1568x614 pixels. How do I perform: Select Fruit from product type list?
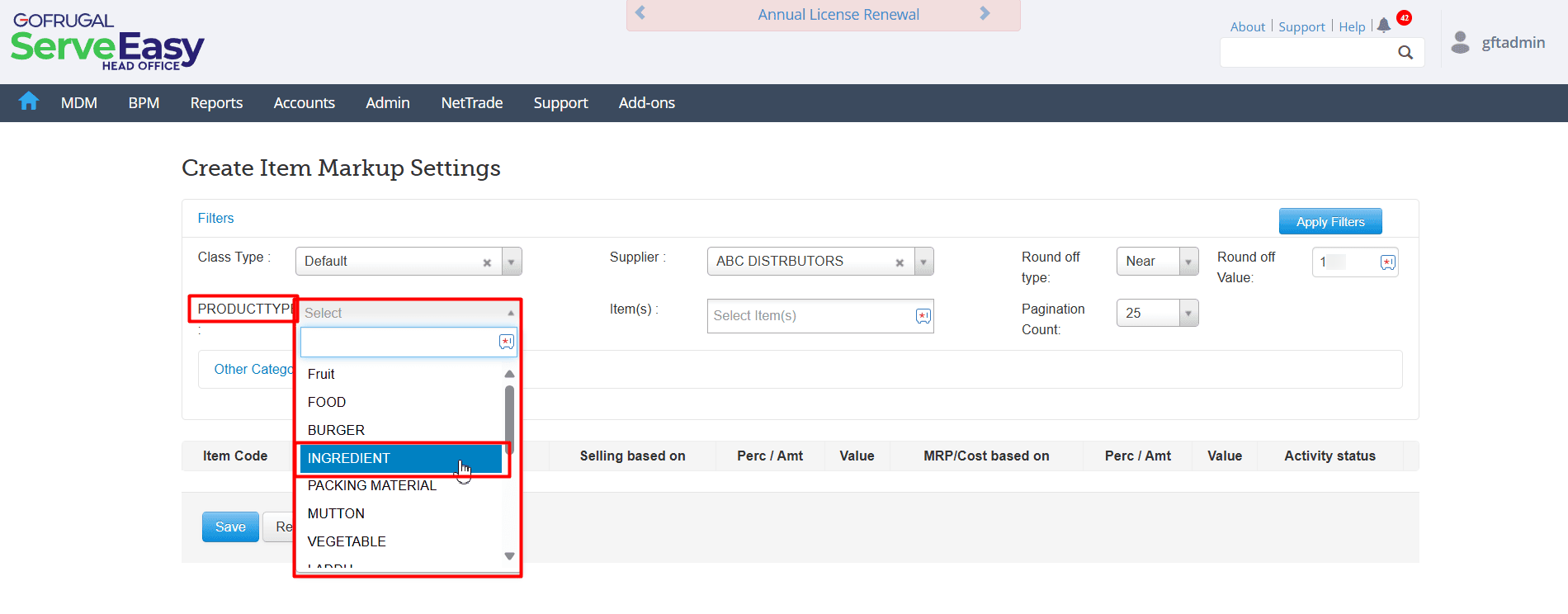click(401, 374)
